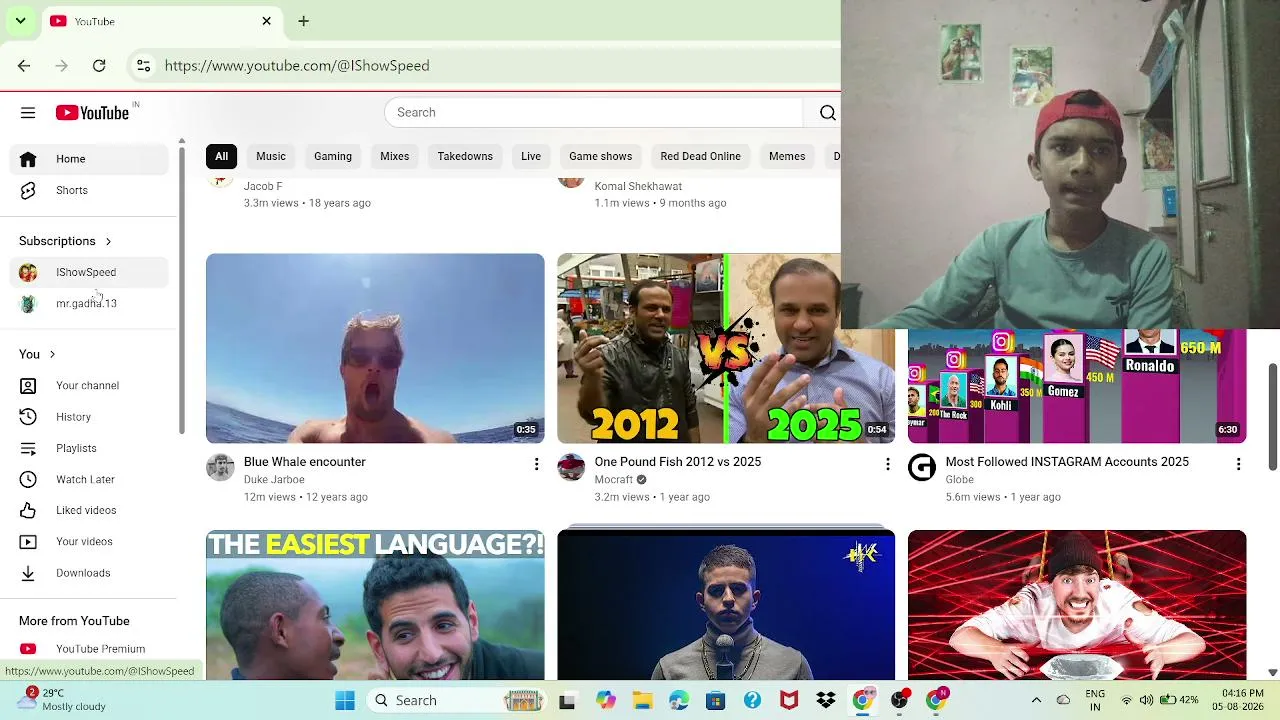Click the Mocraft channel avatar
Viewport: 1280px width, 720px height.
coord(571,467)
